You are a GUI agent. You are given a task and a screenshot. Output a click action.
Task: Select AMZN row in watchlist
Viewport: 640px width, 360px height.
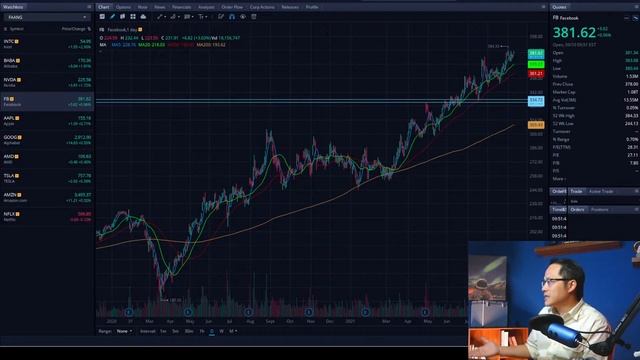pyautogui.click(x=47, y=197)
